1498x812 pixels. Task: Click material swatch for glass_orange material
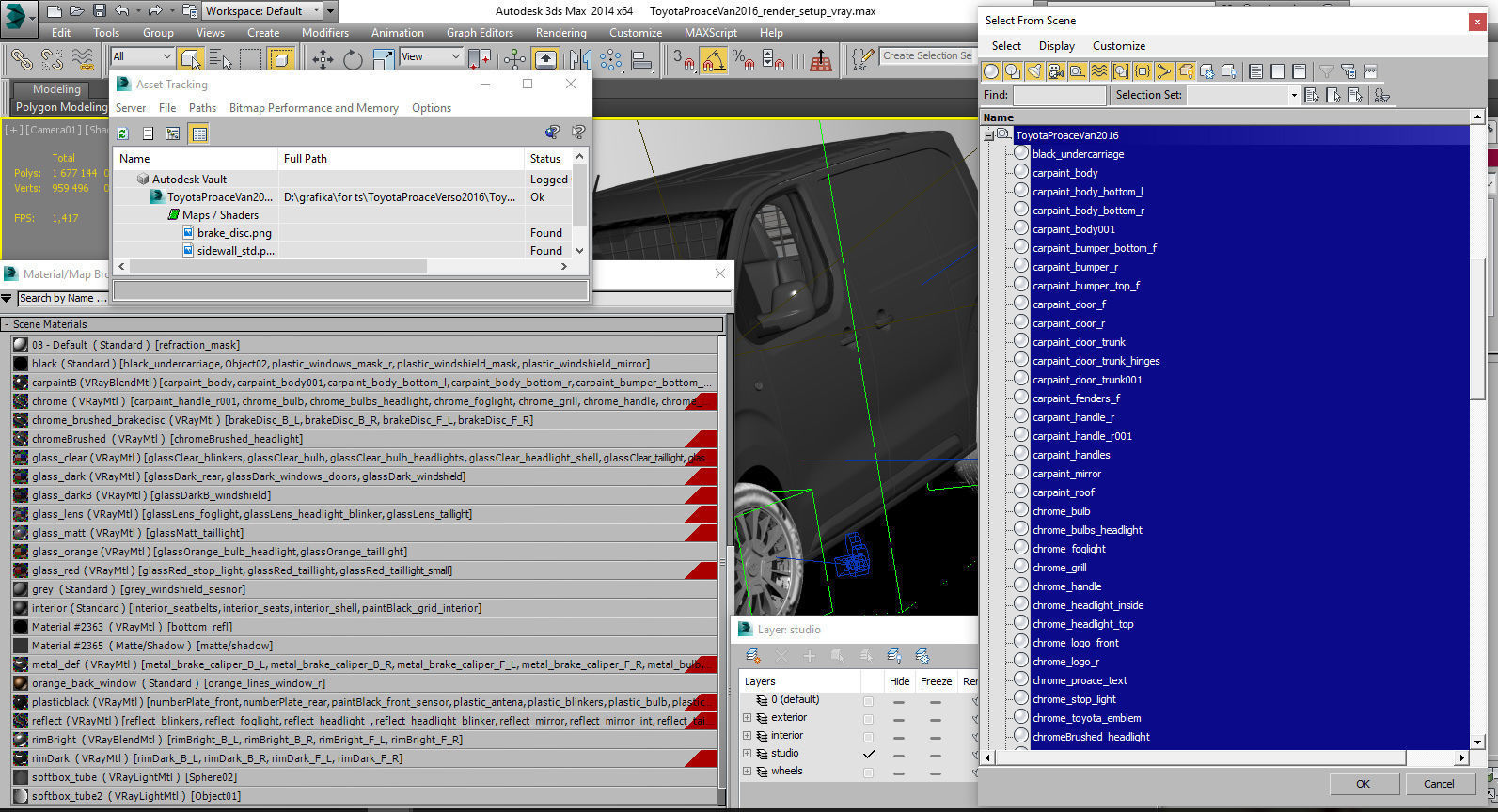click(x=21, y=552)
